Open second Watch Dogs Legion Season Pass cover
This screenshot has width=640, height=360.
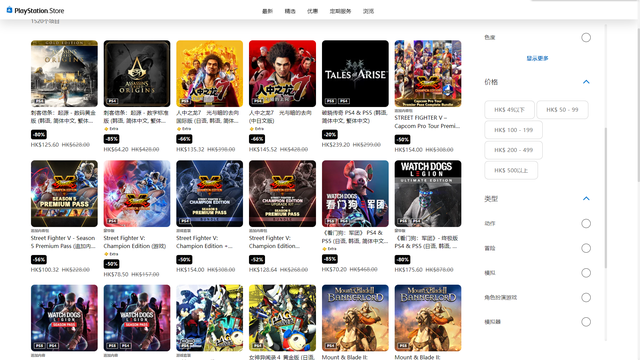[137, 318]
